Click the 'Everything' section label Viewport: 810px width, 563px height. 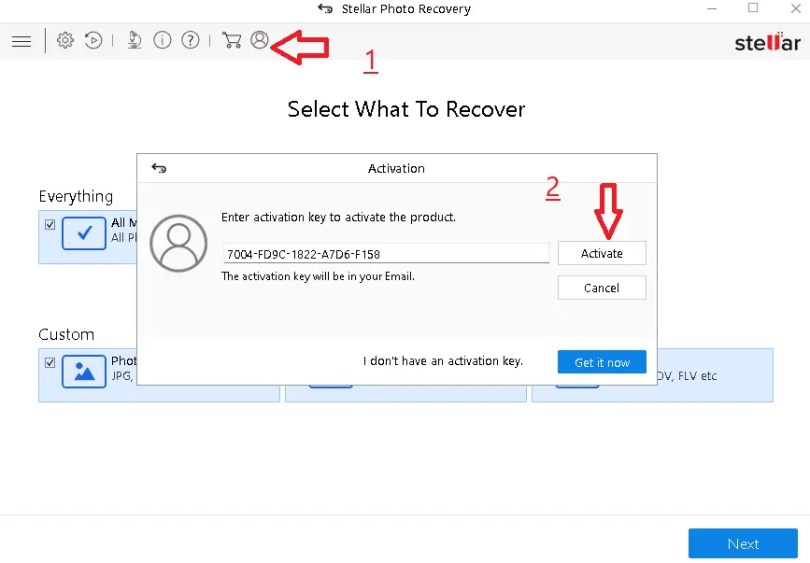tap(76, 197)
